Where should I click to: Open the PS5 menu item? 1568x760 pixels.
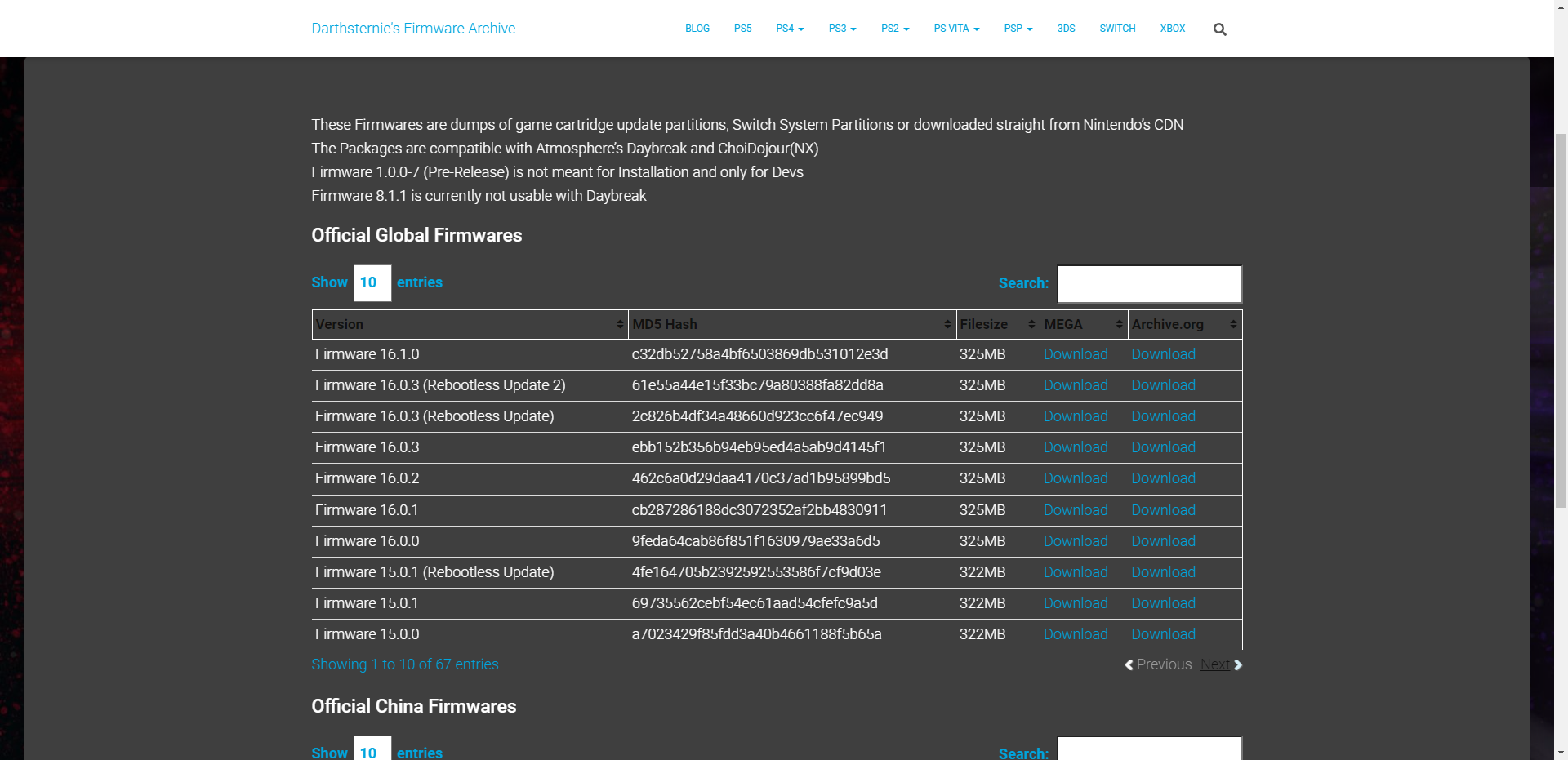742,29
